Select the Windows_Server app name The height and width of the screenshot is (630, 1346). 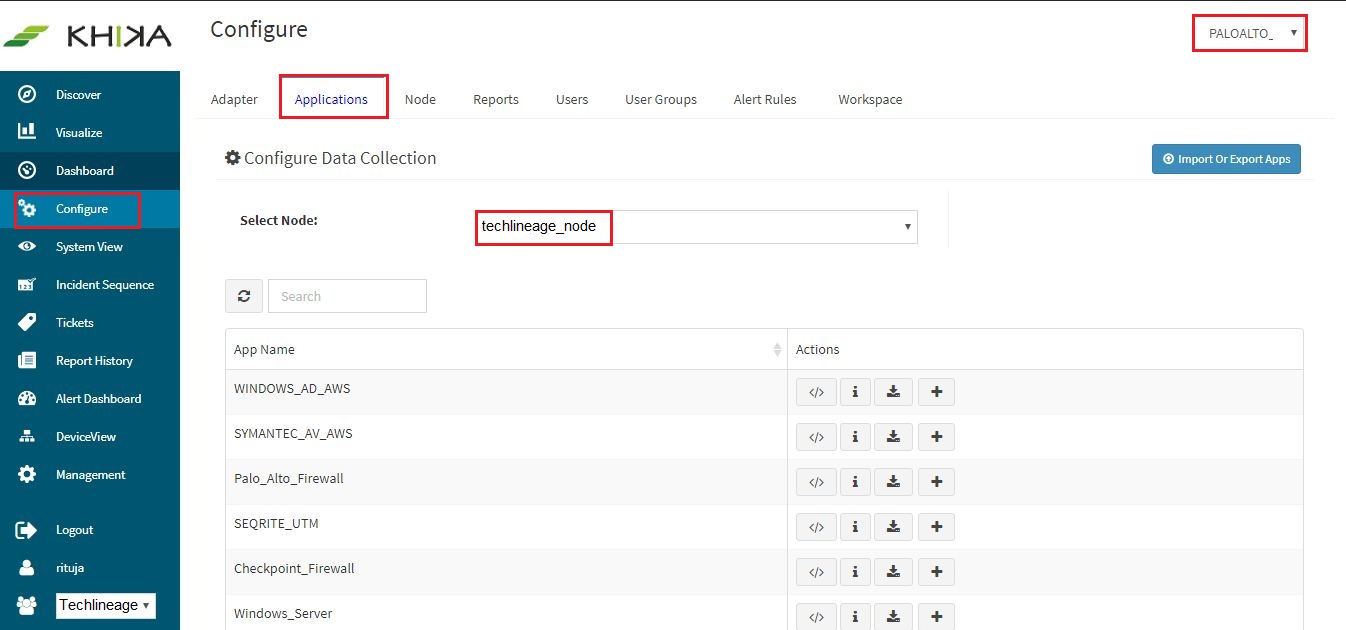(x=283, y=614)
